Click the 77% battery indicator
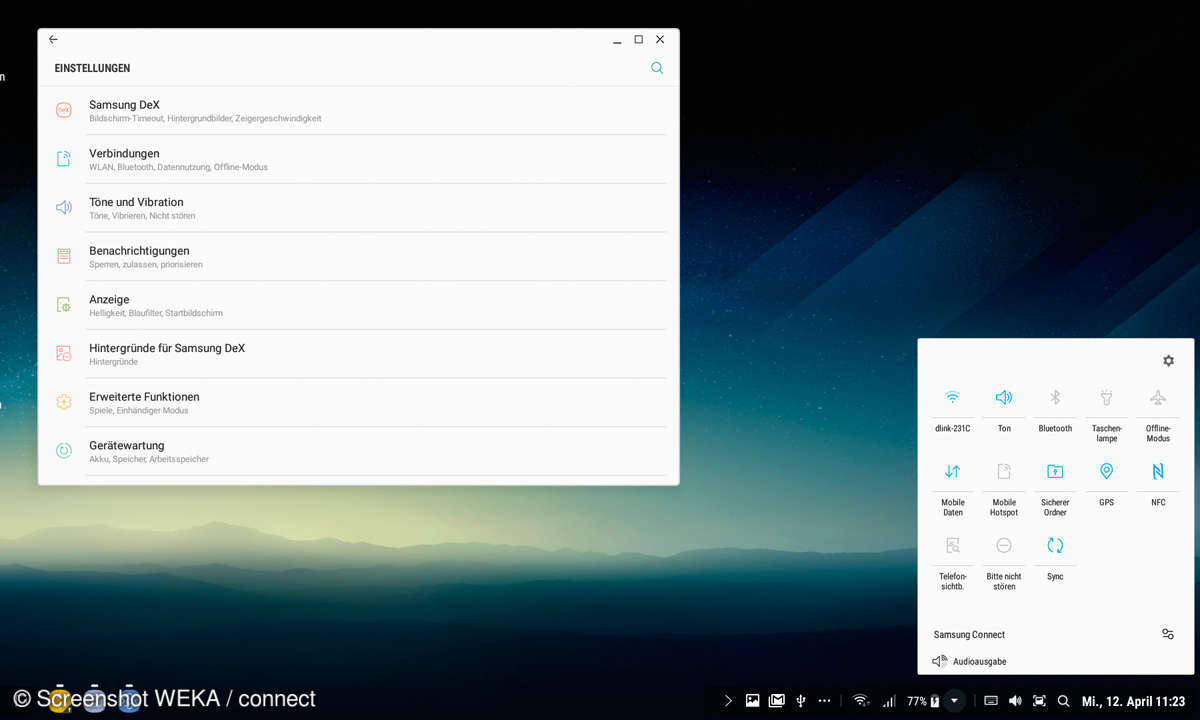The image size is (1200, 720). [923, 701]
